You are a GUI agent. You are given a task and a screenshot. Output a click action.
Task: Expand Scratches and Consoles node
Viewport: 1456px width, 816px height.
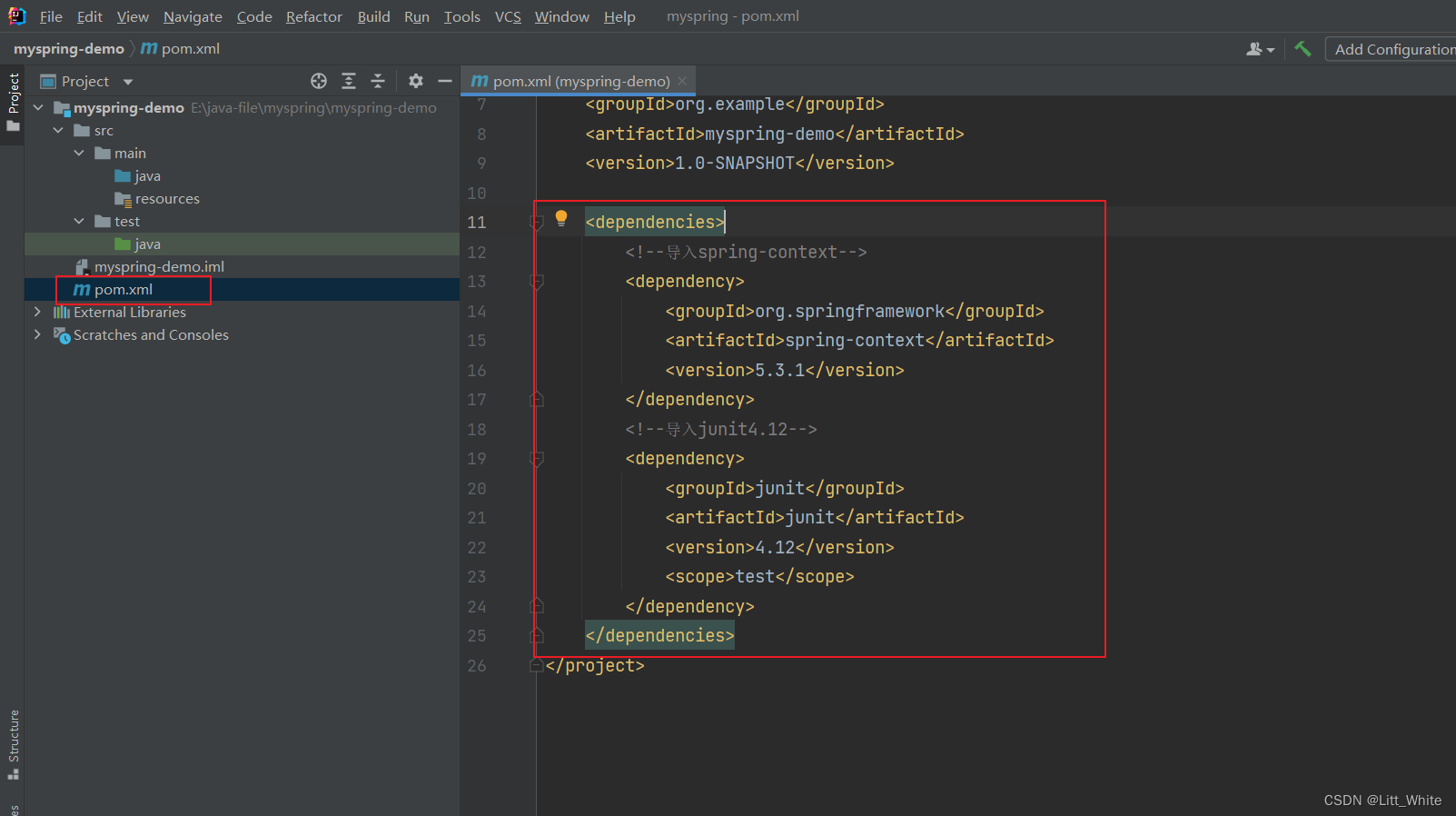[x=37, y=334]
